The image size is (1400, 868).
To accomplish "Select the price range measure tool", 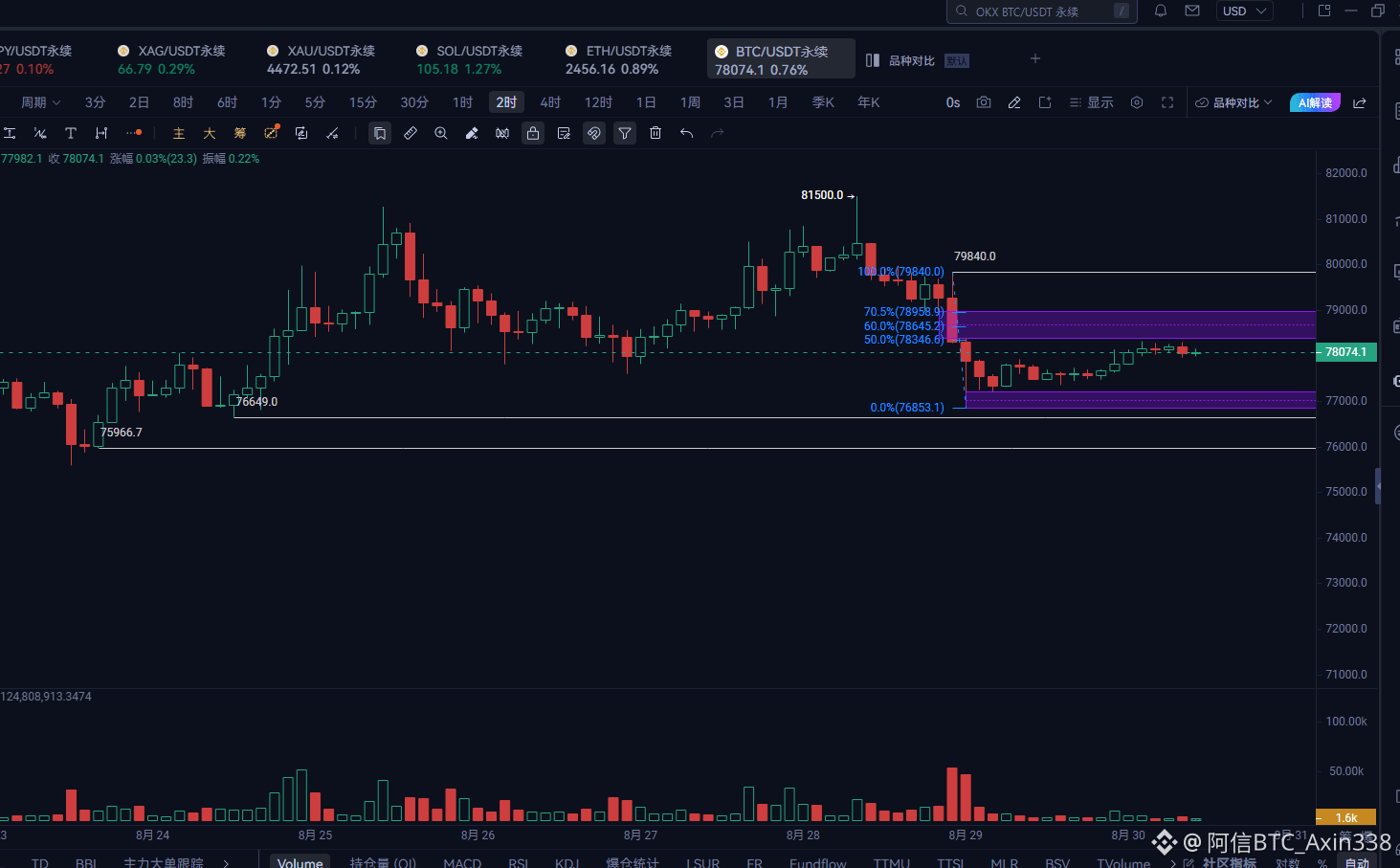I will coord(101,133).
